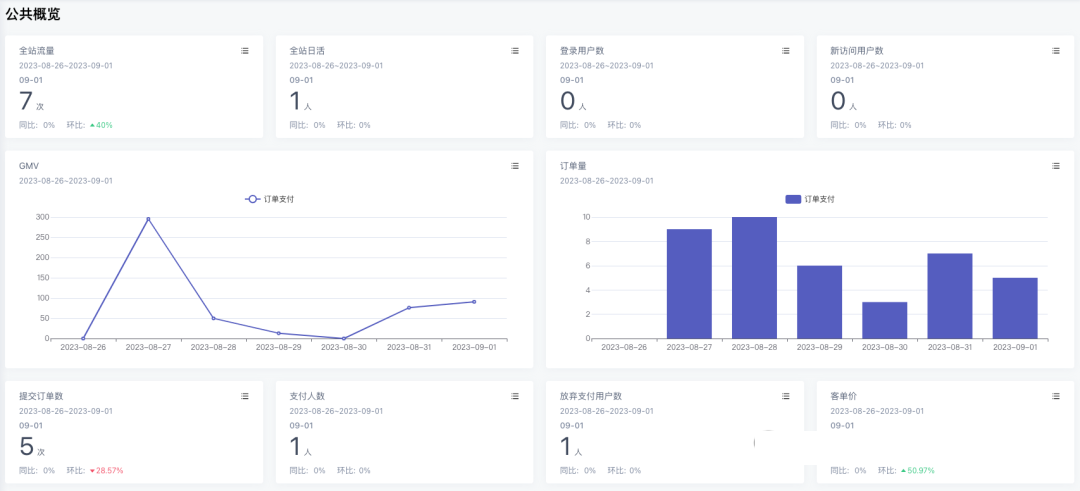Open menu icon on 订单量 chart card
This screenshot has width=1080, height=491.
1056,166
